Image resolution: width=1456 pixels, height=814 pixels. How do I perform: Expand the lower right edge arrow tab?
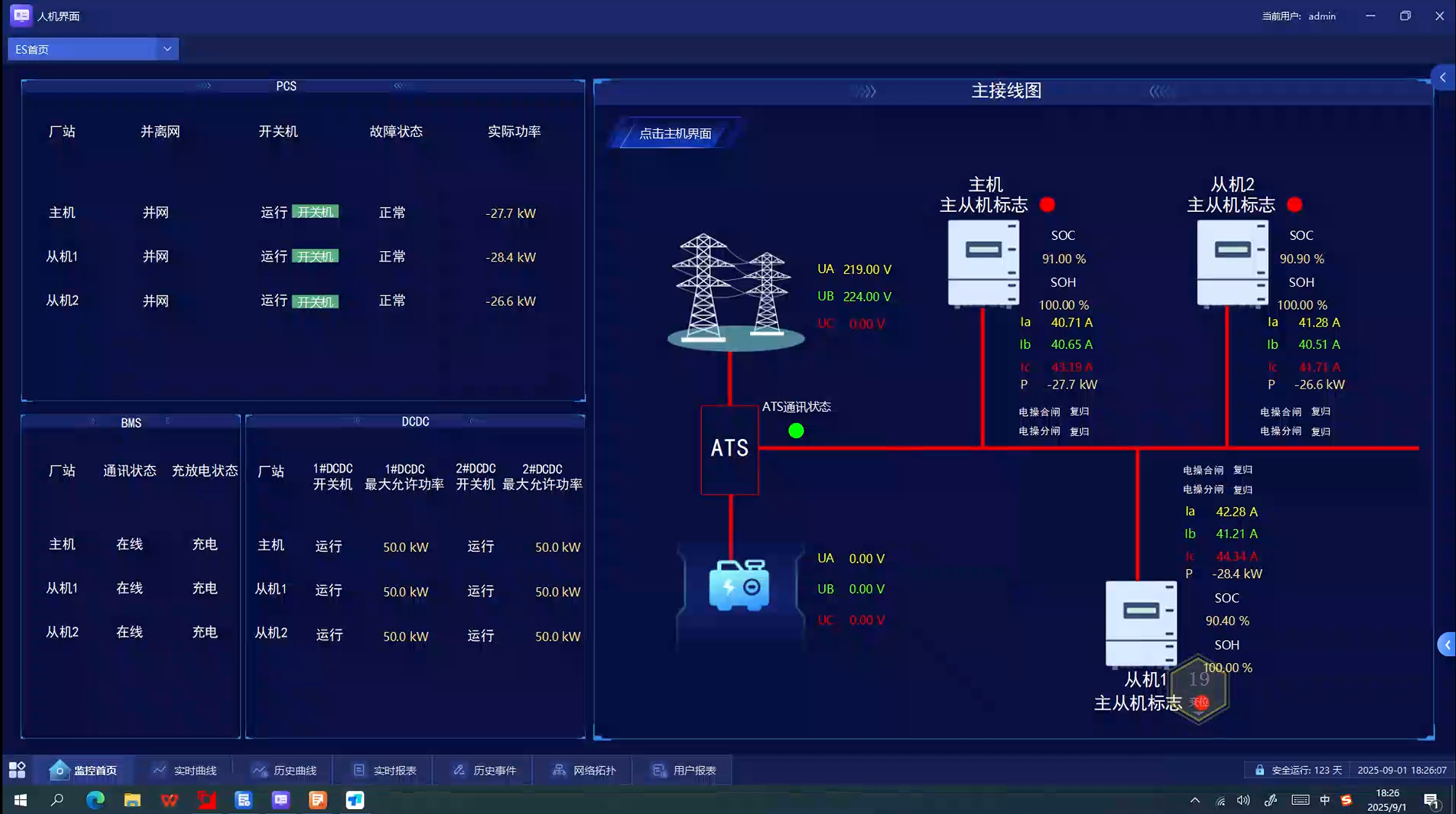(x=1447, y=645)
